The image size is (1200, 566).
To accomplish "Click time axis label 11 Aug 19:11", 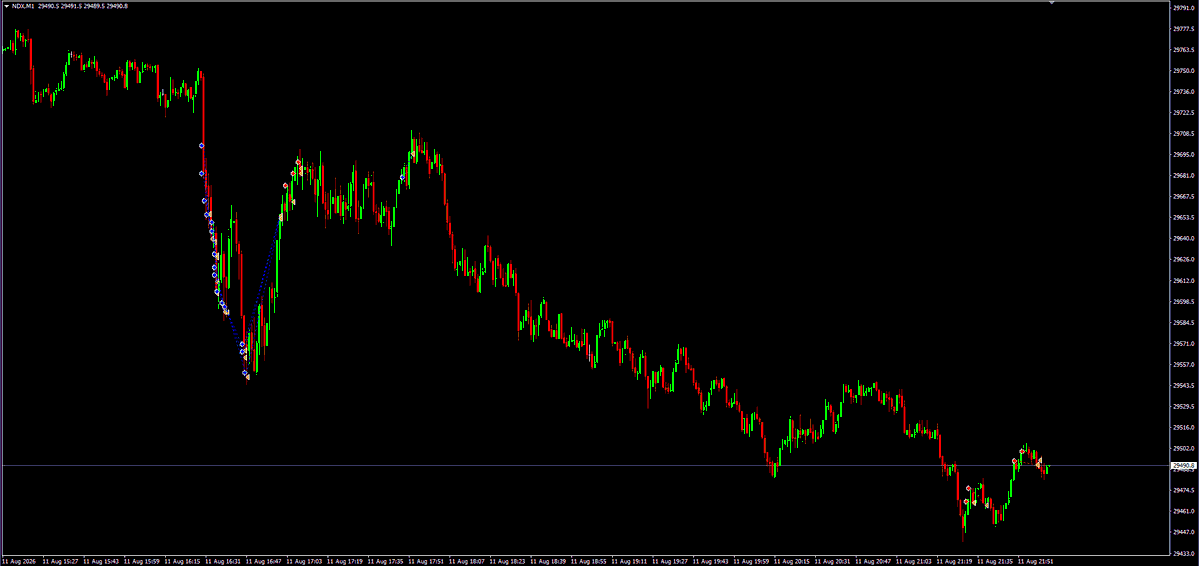I will [x=631, y=561].
